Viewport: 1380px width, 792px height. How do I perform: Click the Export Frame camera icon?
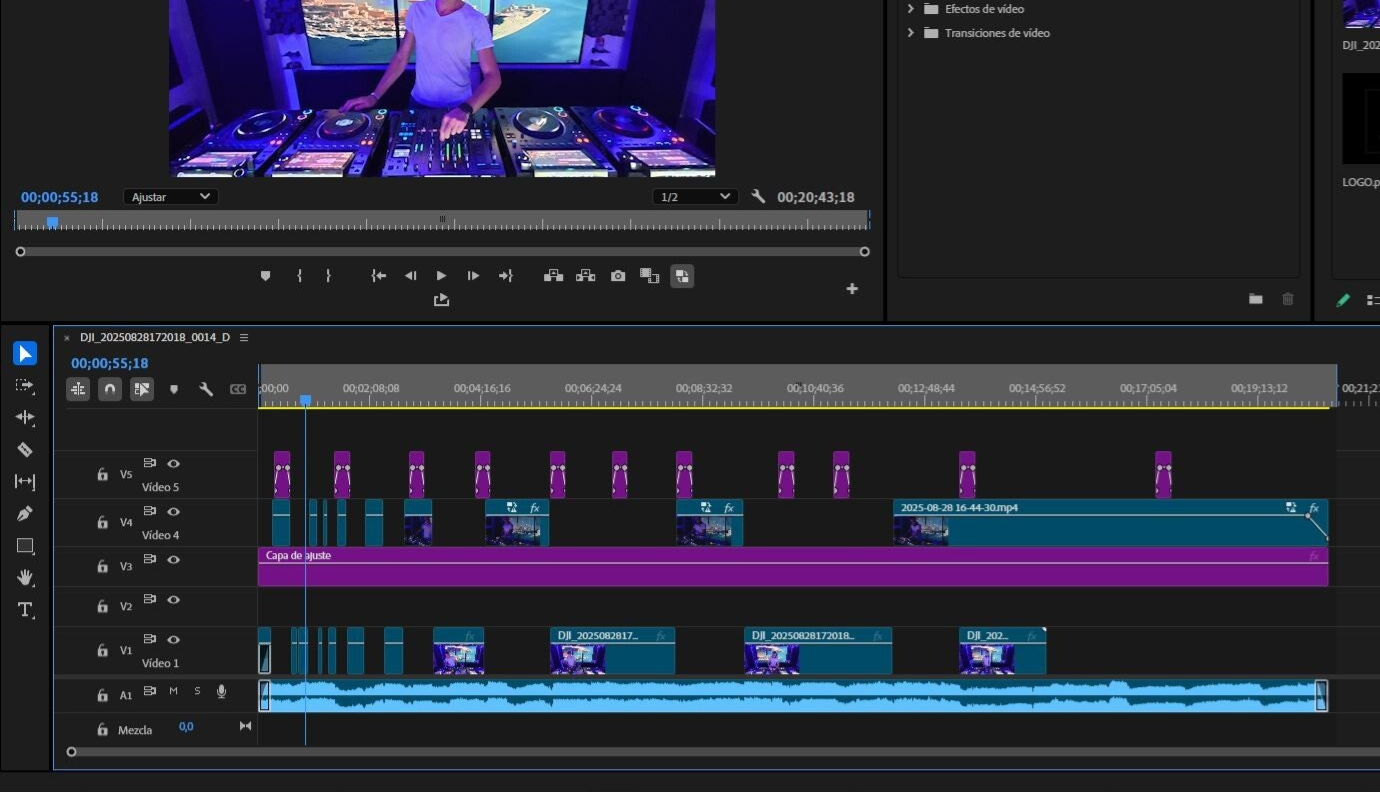[617, 275]
